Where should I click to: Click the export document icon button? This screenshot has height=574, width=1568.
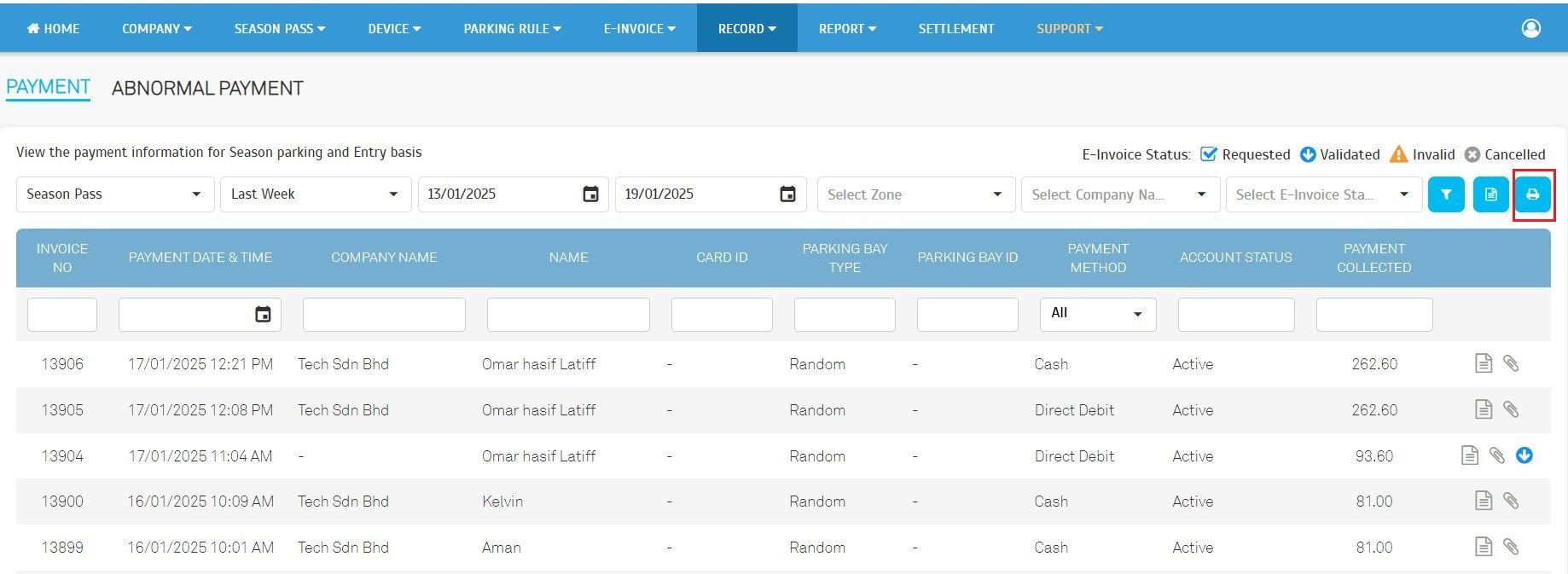coord(1490,194)
